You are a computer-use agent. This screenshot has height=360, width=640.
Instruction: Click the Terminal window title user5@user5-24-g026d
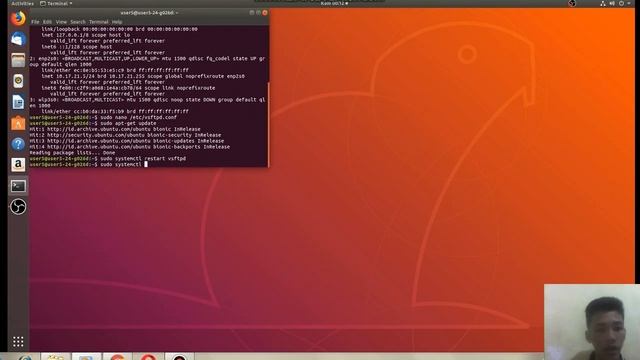pos(149,13)
